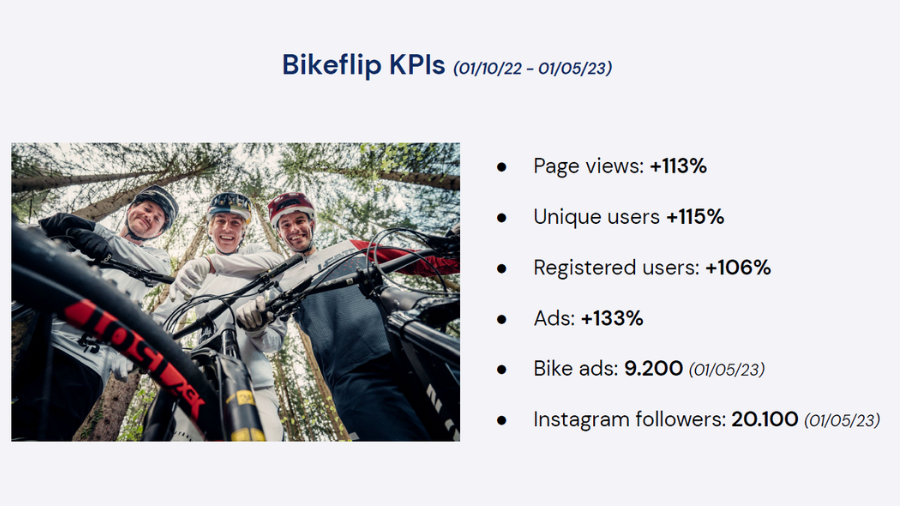
Task: Click the date beside the Bike ads figure
Action: point(727,370)
